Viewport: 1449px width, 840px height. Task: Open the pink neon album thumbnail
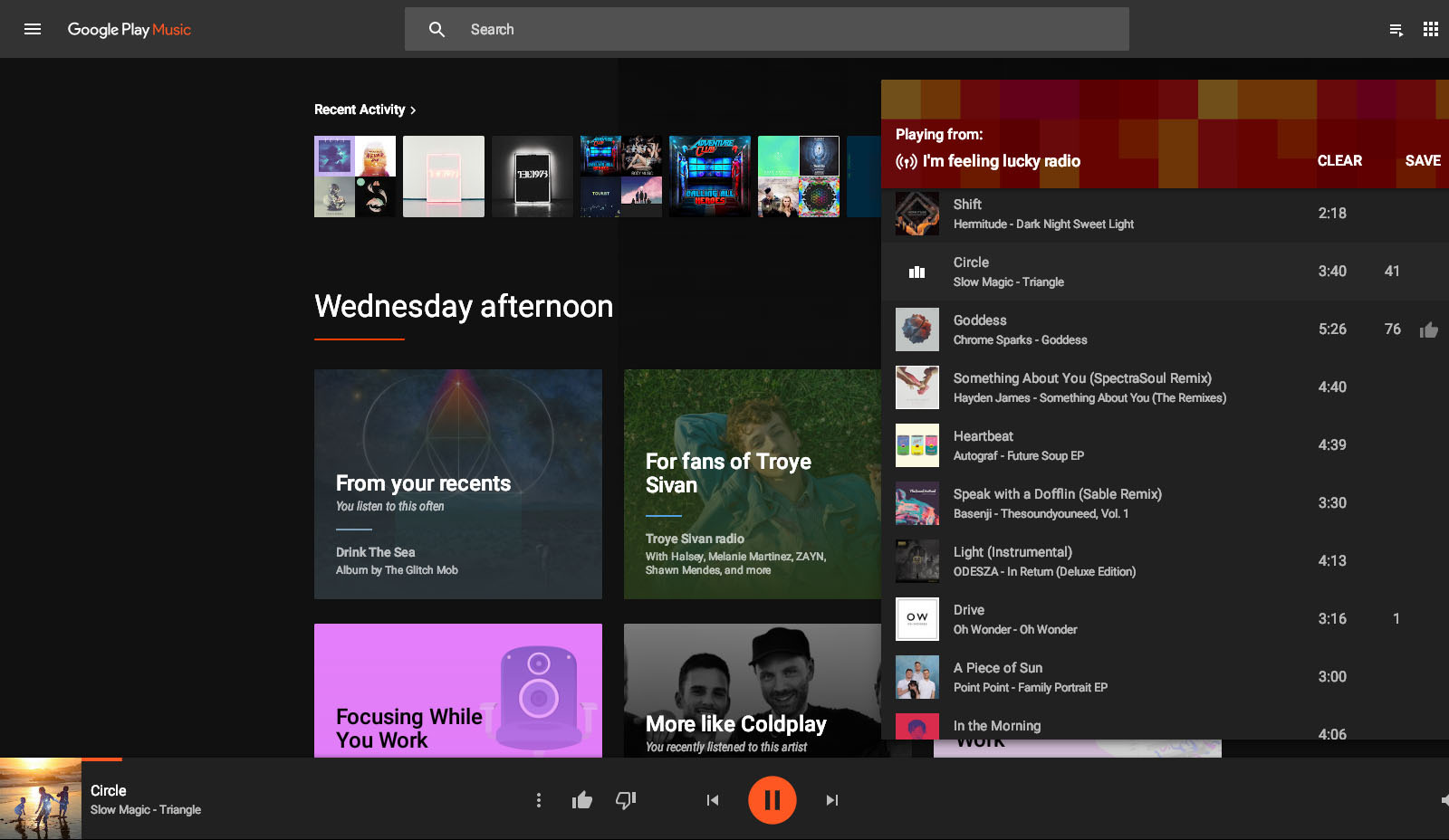[444, 177]
